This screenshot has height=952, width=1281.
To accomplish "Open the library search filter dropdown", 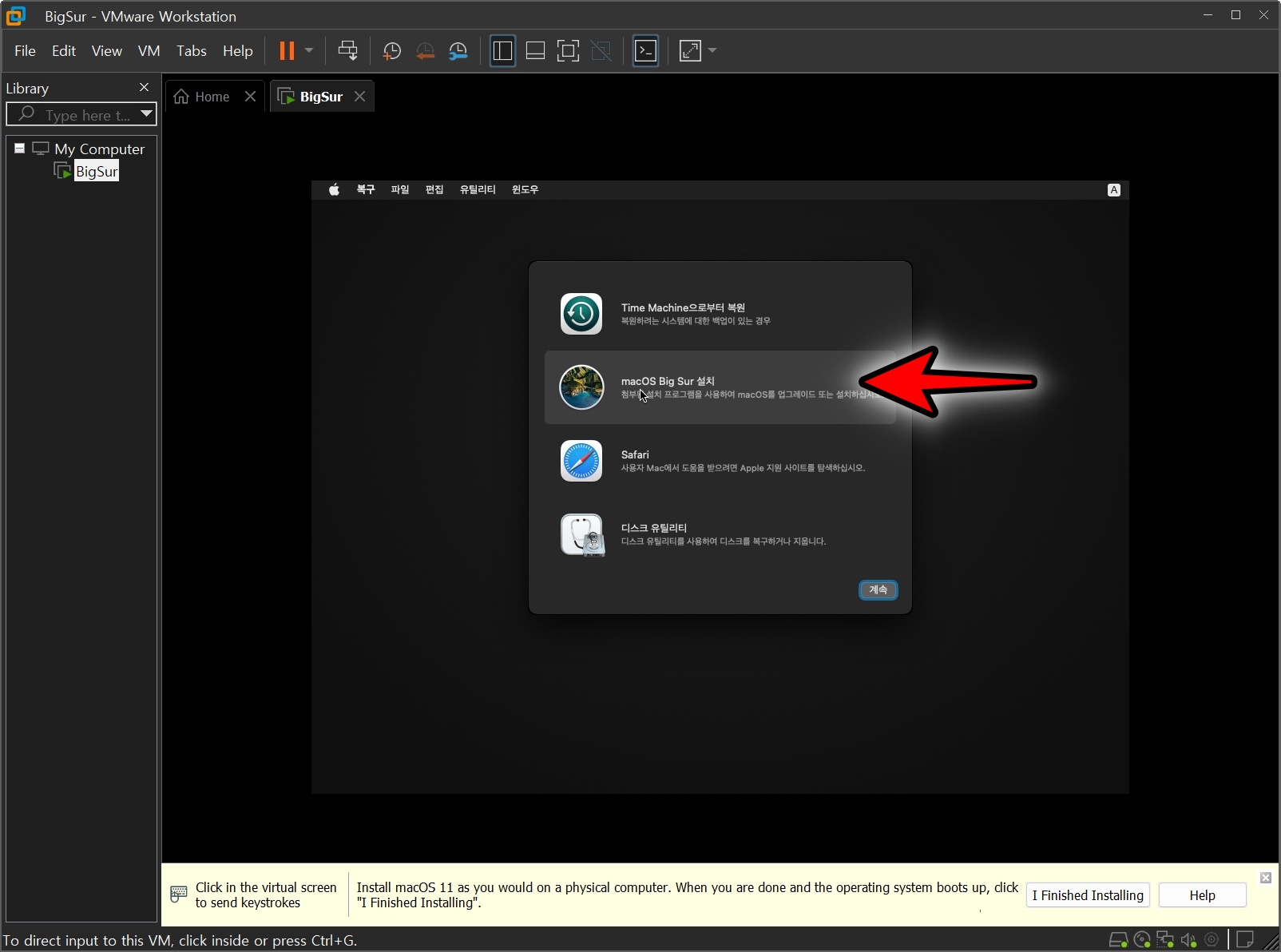I will pyautogui.click(x=146, y=114).
